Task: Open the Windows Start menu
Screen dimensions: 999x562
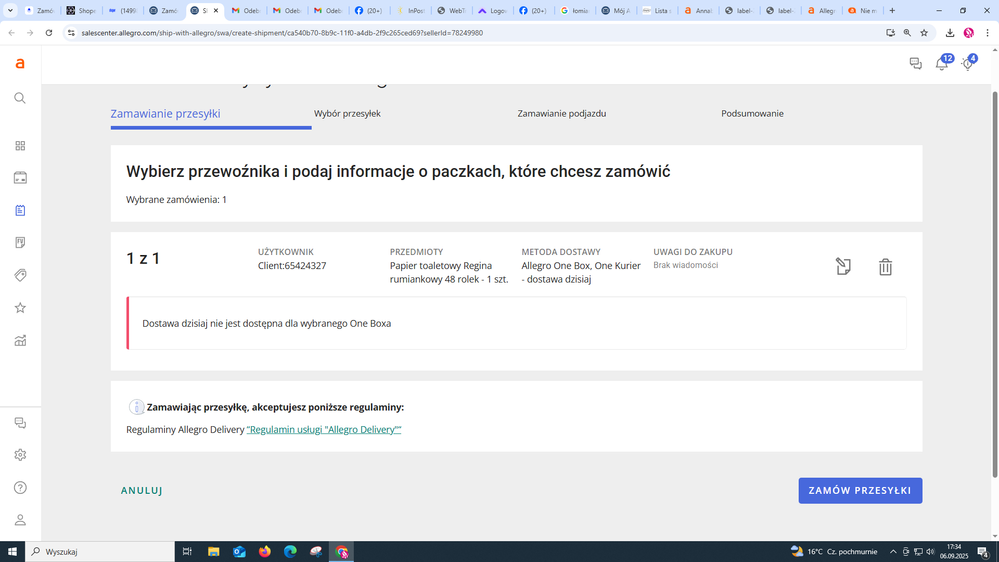Action: pyautogui.click(x=12, y=552)
